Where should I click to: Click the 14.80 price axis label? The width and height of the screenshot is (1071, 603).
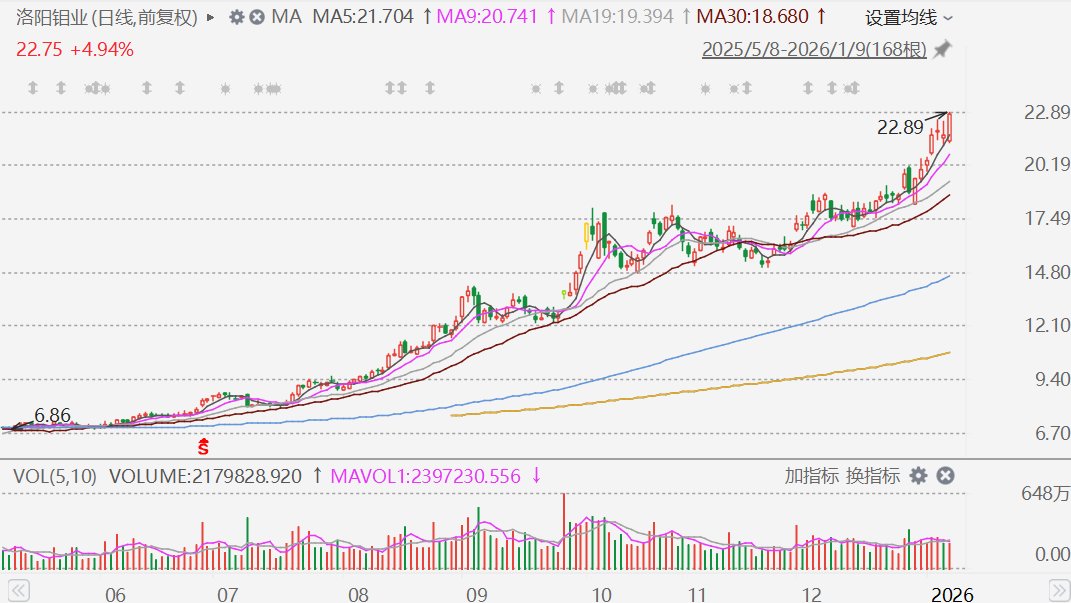click(x=1046, y=272)
